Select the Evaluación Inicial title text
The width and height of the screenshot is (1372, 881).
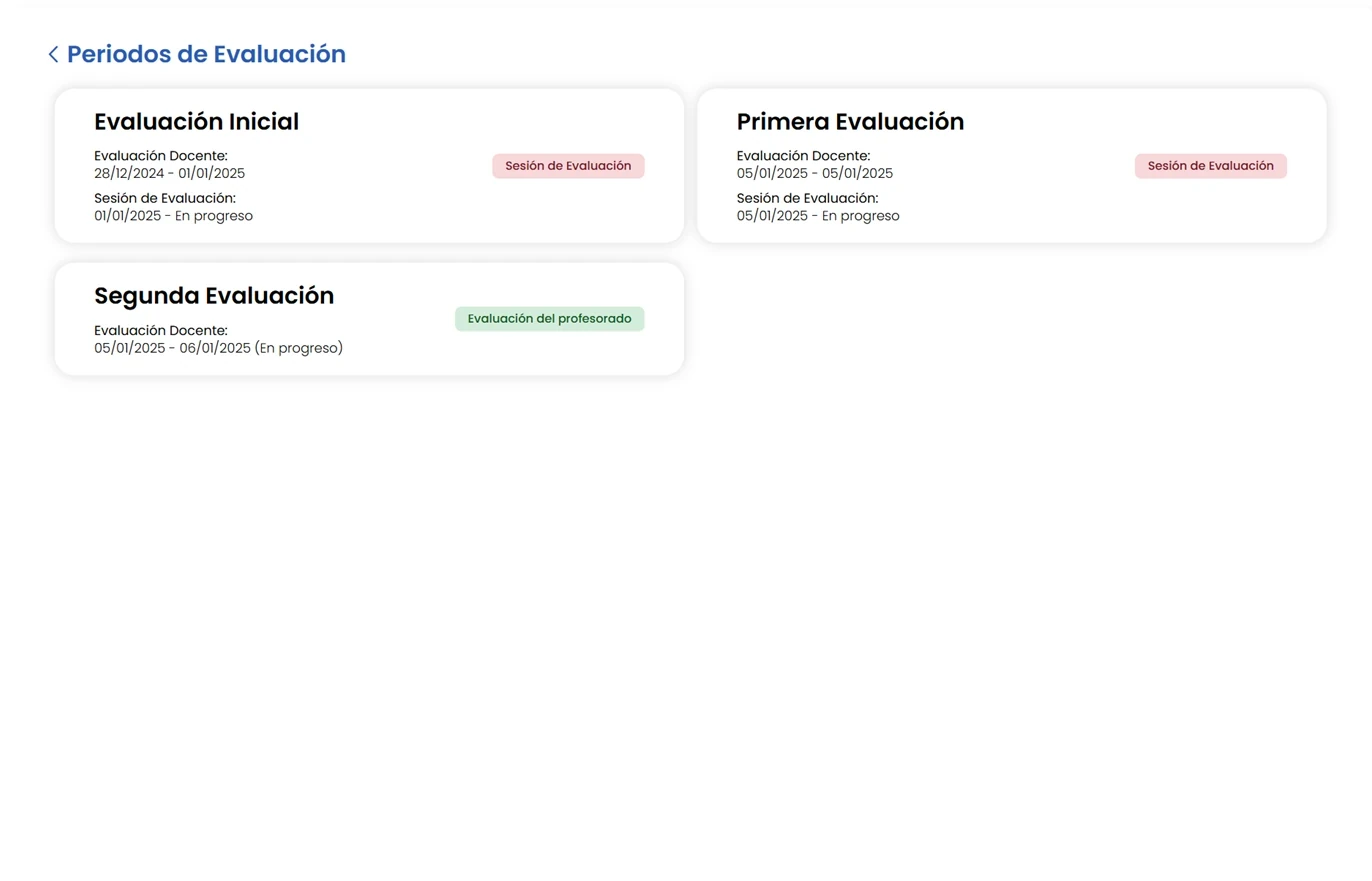coord(196,121)
